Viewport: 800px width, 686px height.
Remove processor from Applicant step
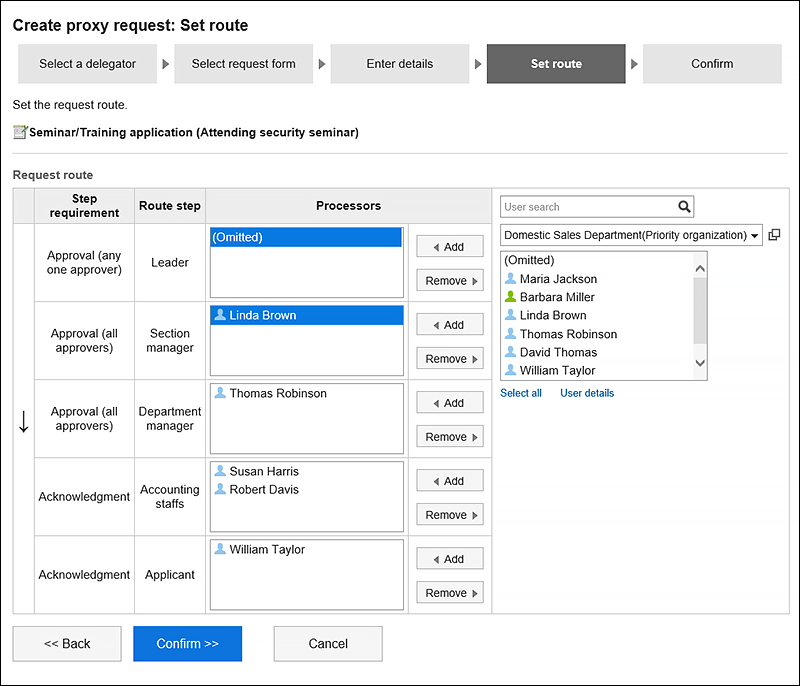point(449,593)
